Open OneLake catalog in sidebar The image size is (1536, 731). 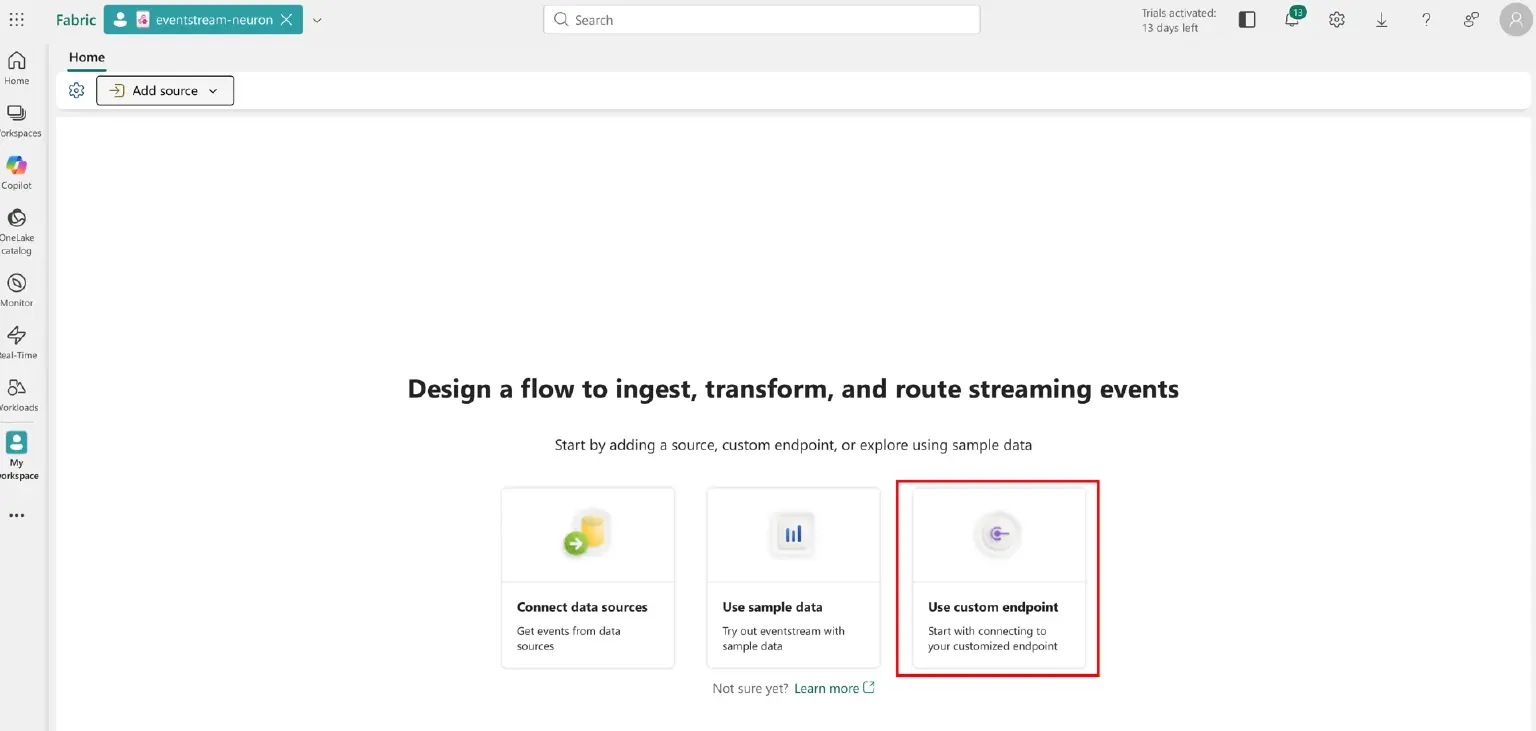point(17,230)
